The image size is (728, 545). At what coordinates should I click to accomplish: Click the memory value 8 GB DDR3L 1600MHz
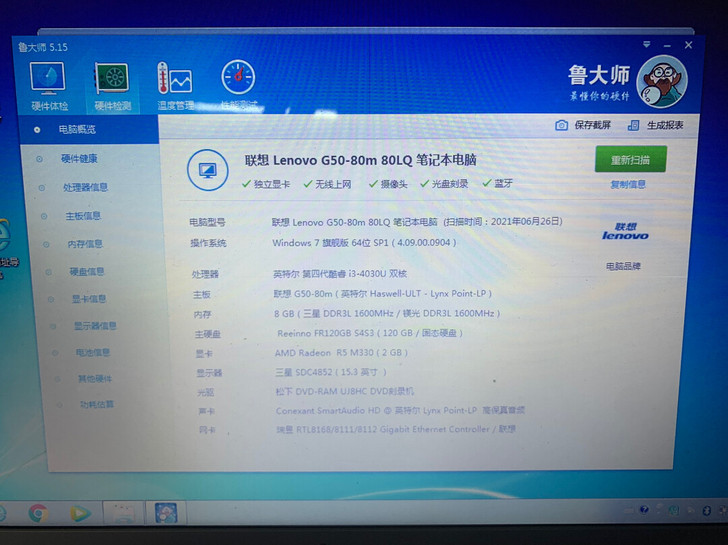point(387,314)
